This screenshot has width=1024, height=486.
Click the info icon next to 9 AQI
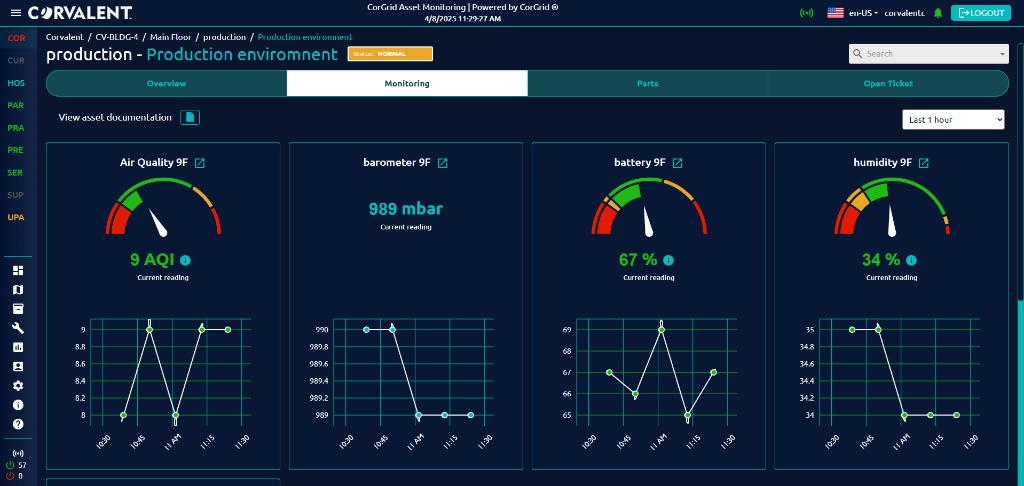(185, 261)
